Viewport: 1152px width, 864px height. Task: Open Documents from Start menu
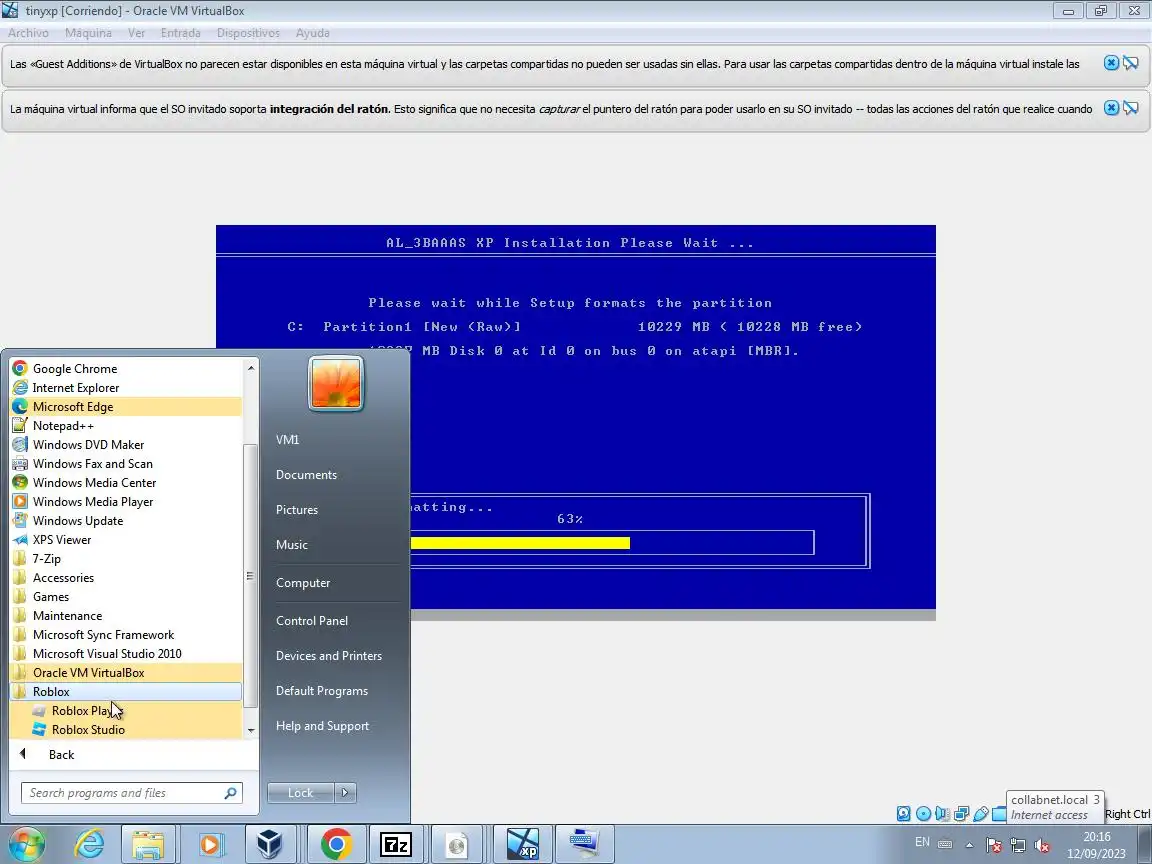(306, 475)
